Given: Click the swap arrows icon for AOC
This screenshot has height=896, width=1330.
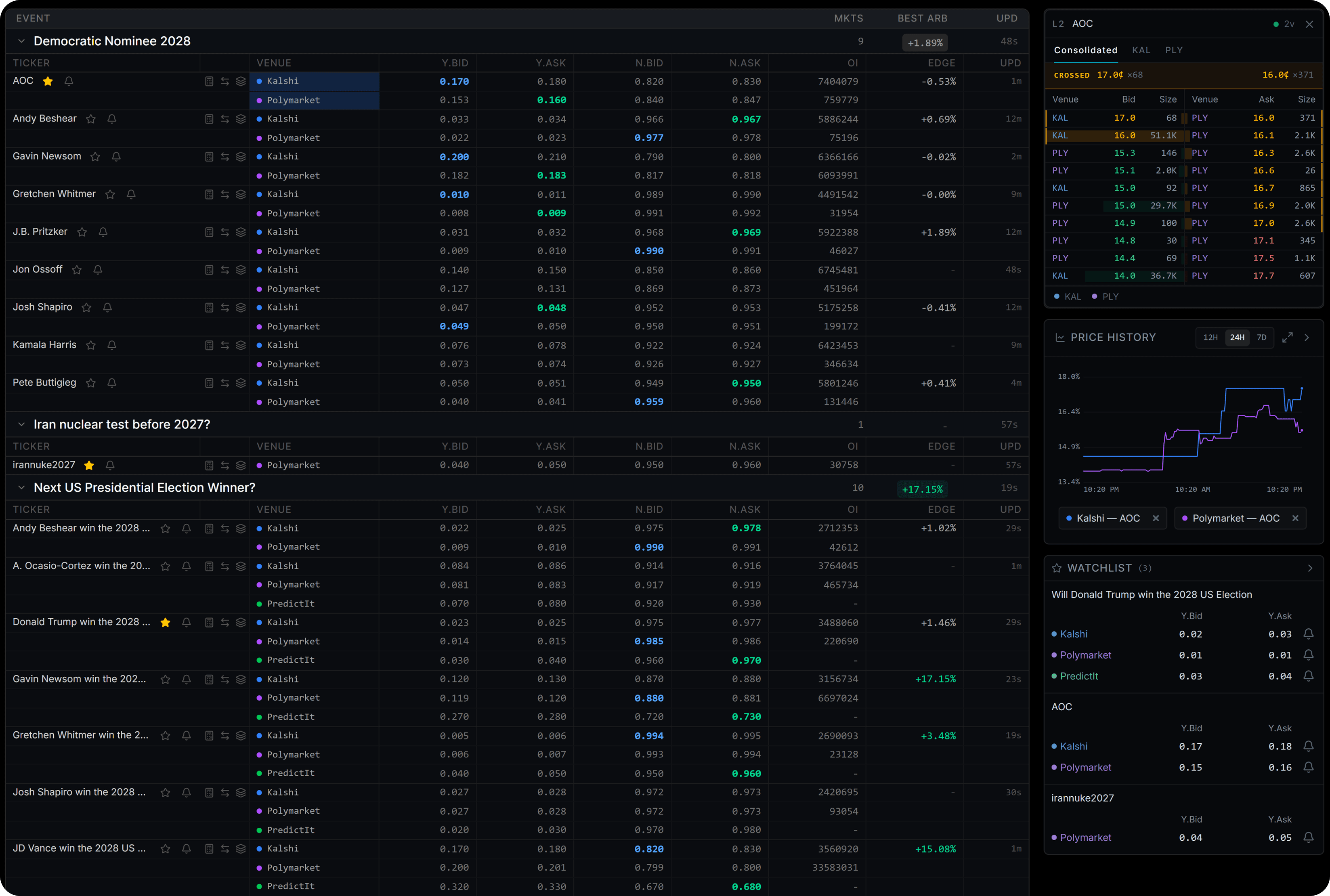Looking at the screenshot, I should point(225,81).
